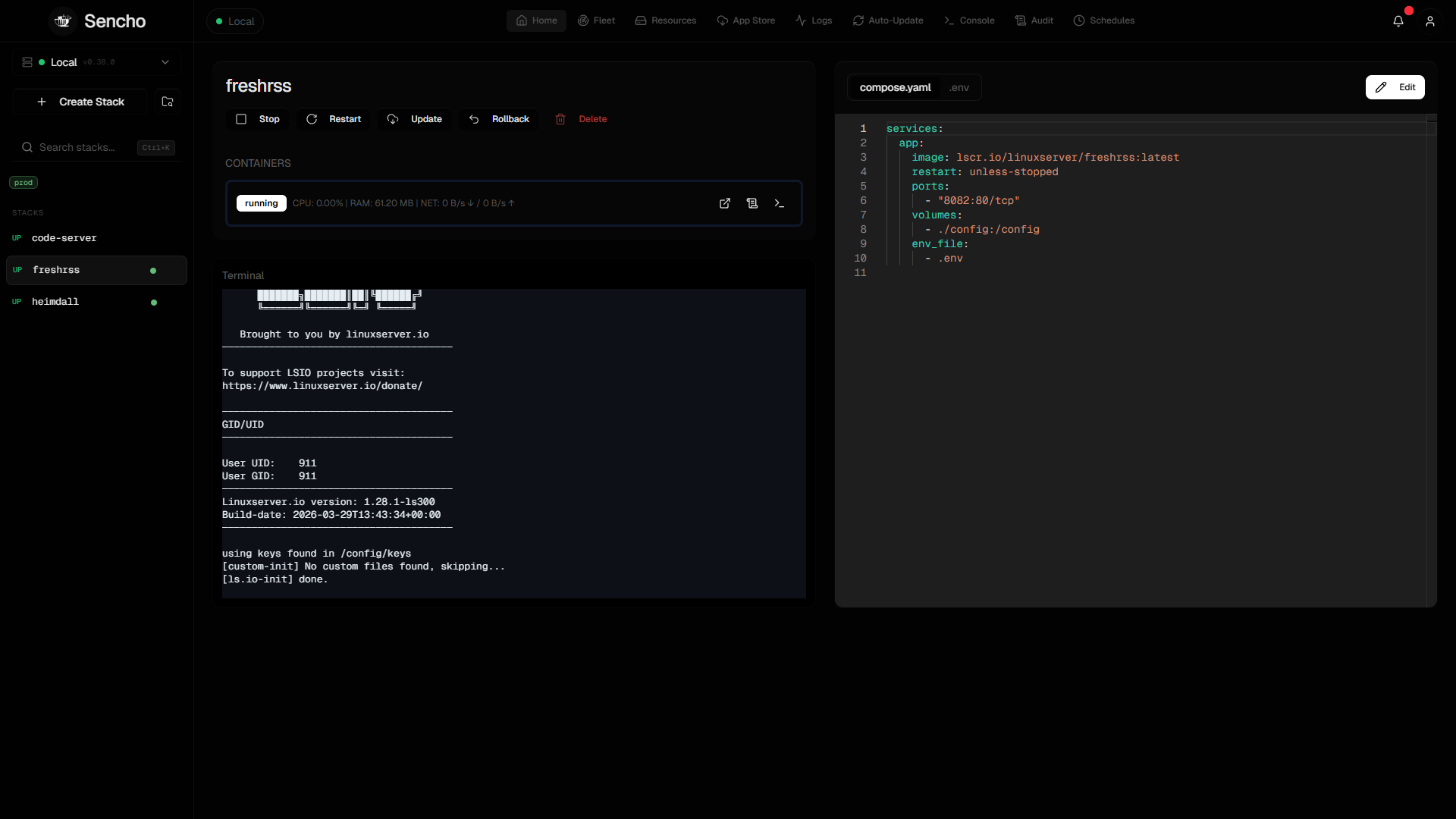Click the Ctrl+K shortcut hint
The width and height of the screenshot is (1456, 819).
click(156, 148)
